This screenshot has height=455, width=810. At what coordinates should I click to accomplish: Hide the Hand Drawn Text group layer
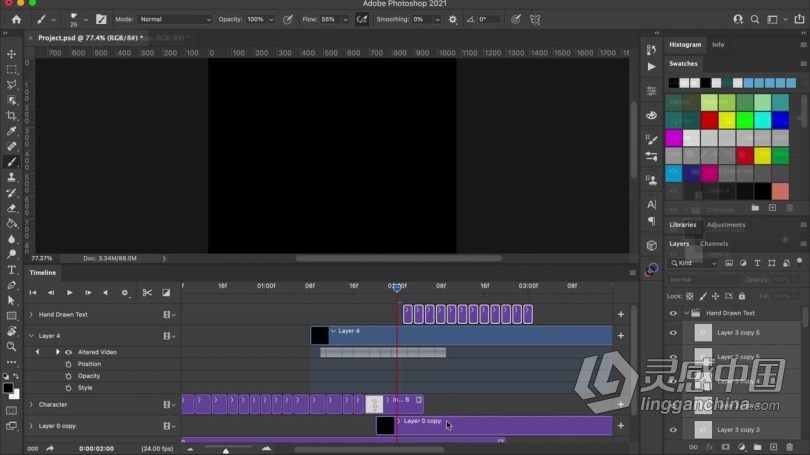[x=673, y=313]
